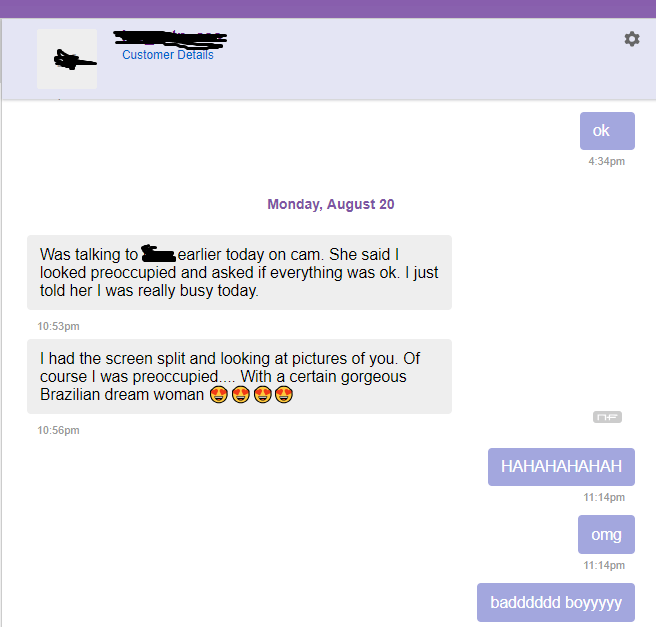Click the first heart-eyes emoji
The width and height of the screenshot is (656, 627).
click(219, 394)
